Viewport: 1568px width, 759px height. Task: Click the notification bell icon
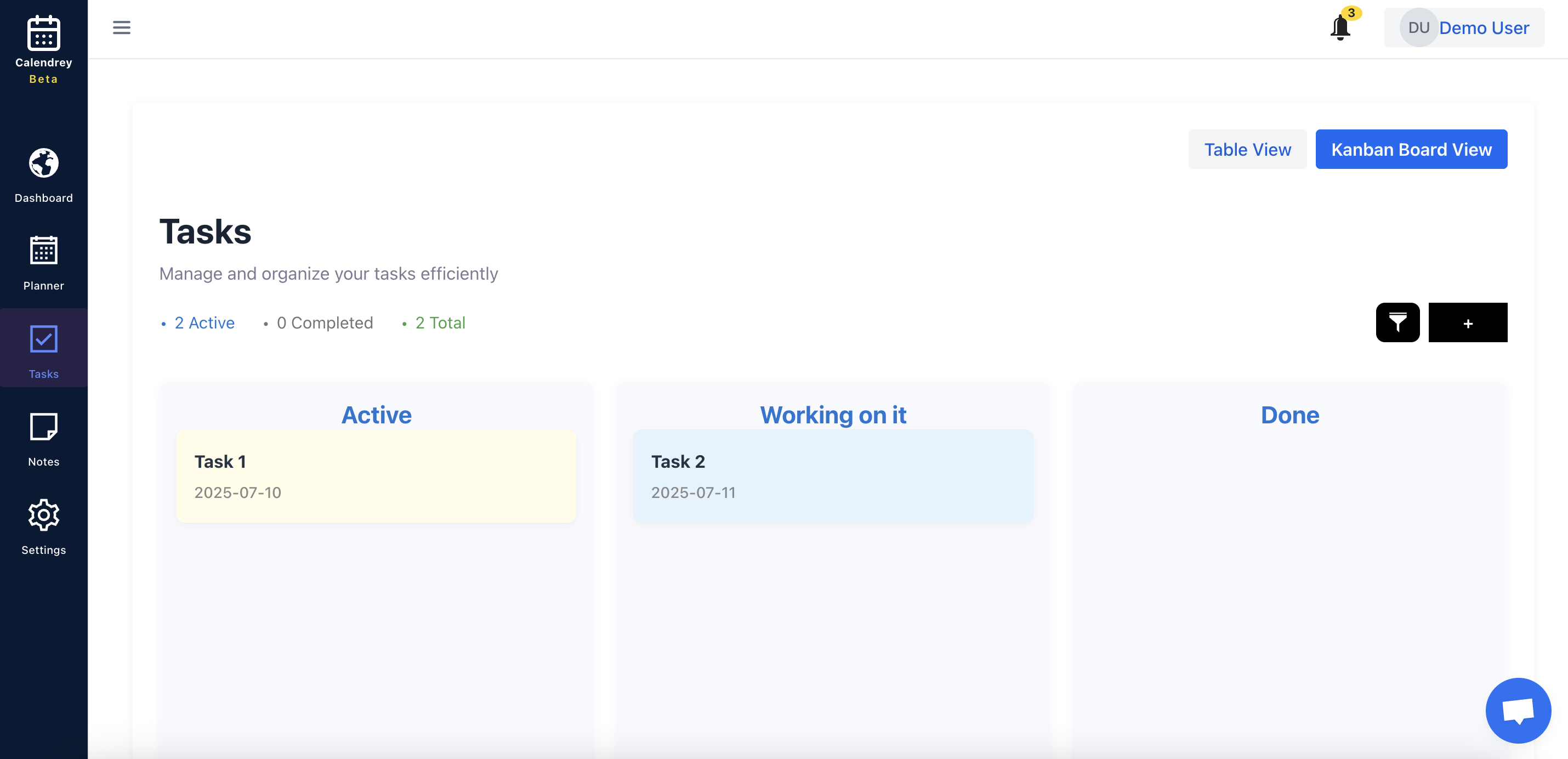click(x=1340, y=28)
